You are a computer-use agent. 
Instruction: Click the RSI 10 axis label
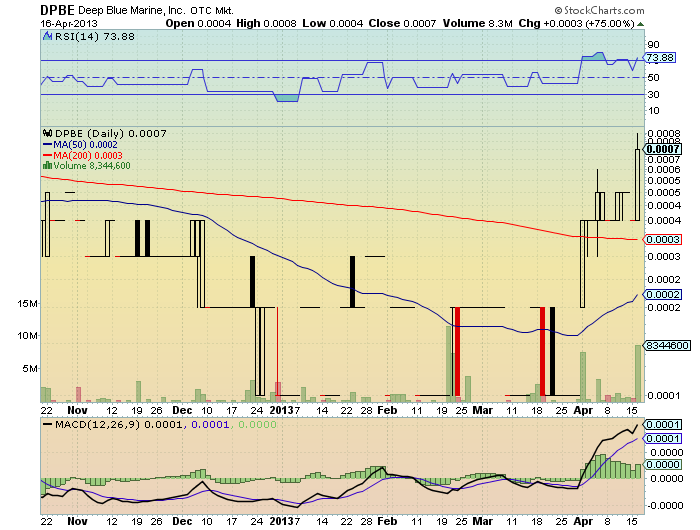pyautogui.click(x=654, y=111)
